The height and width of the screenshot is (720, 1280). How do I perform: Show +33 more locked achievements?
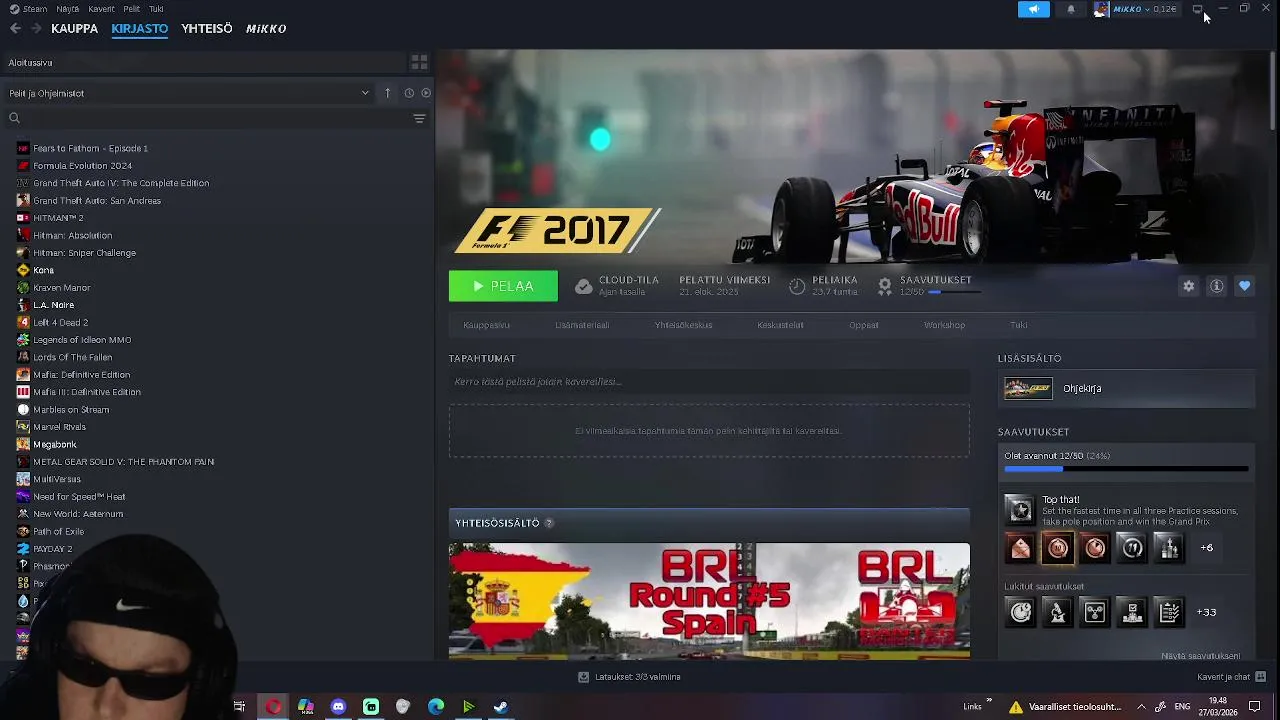(x=1207, y=612)
